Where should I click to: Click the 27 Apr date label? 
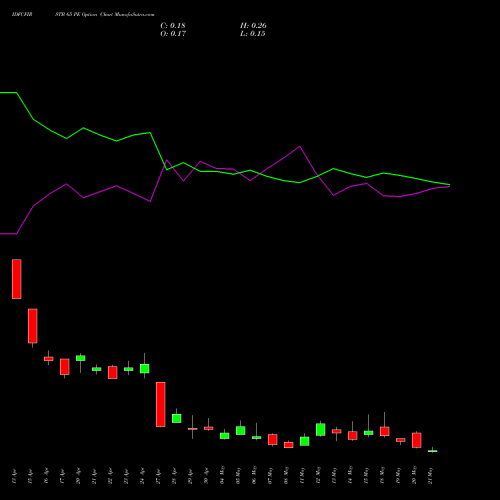(x=158, y=477)
